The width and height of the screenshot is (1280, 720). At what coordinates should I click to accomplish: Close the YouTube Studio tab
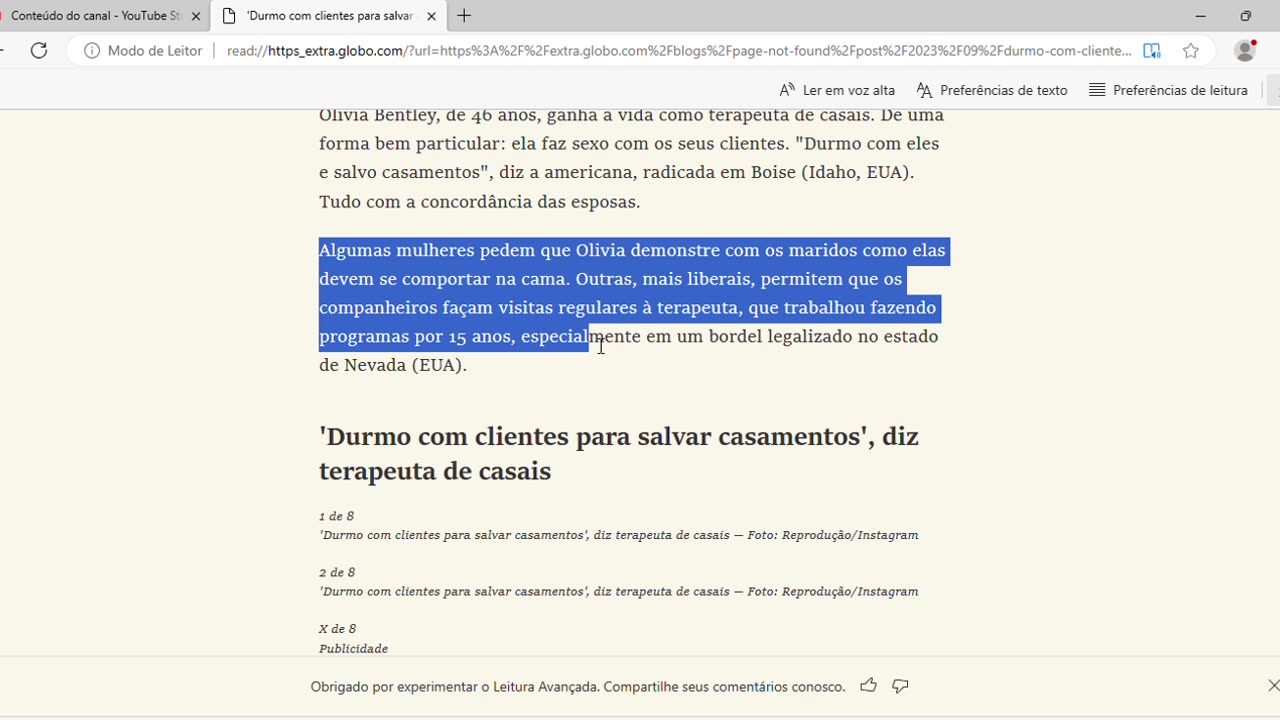(x=195, y=16)
